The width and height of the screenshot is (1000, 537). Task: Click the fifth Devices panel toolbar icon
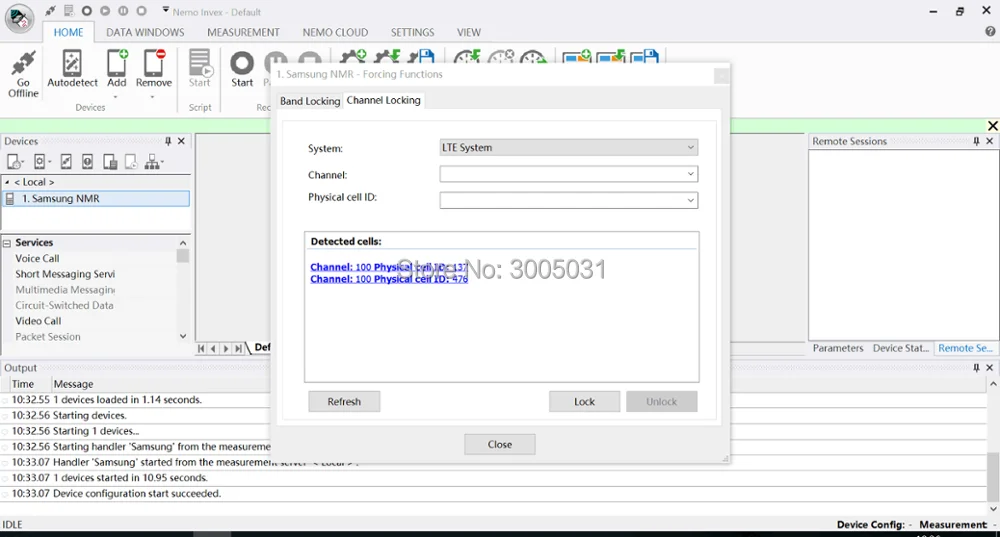click(x=110, y=162)
